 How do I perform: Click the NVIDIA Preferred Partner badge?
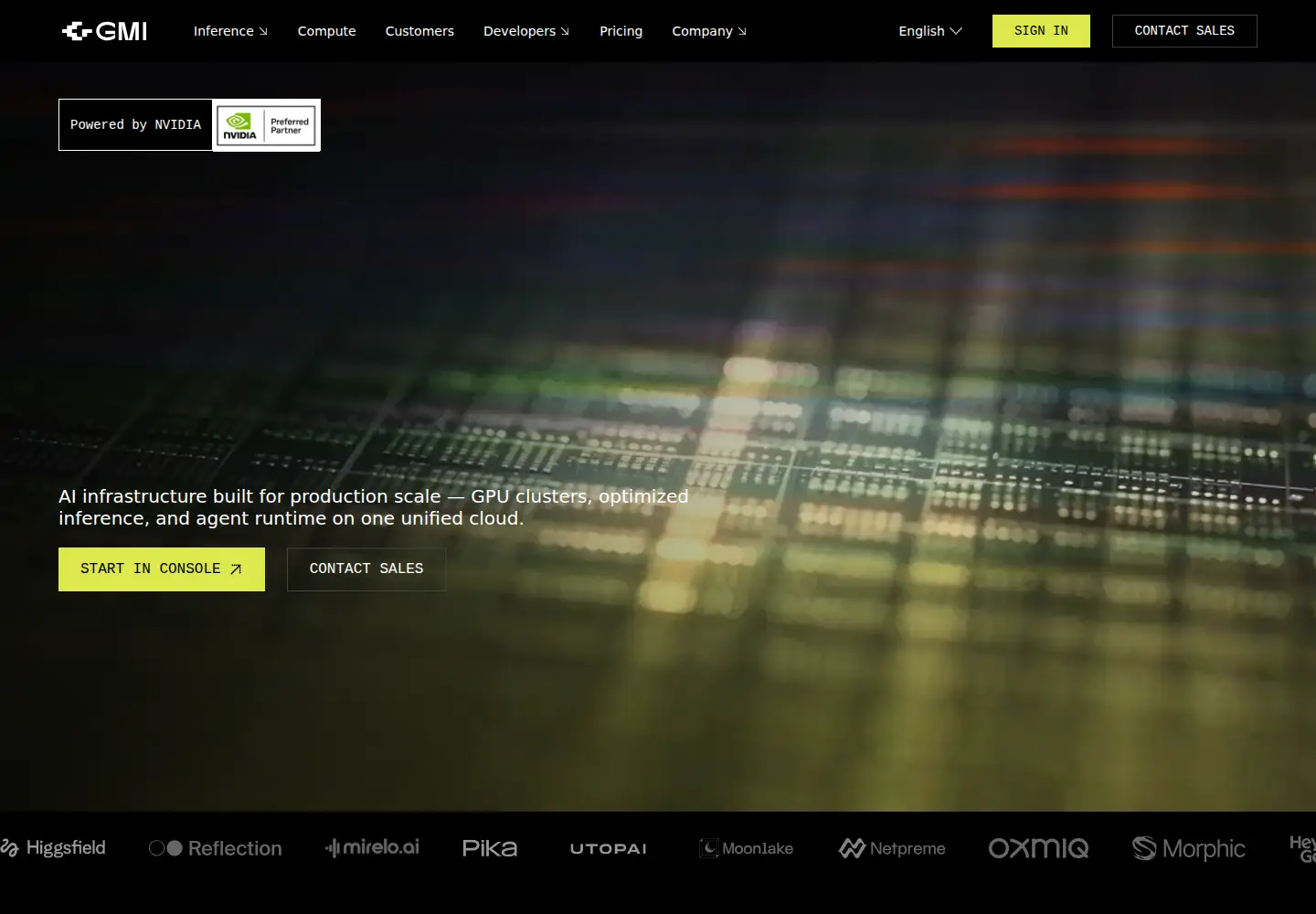coord(267,125)
